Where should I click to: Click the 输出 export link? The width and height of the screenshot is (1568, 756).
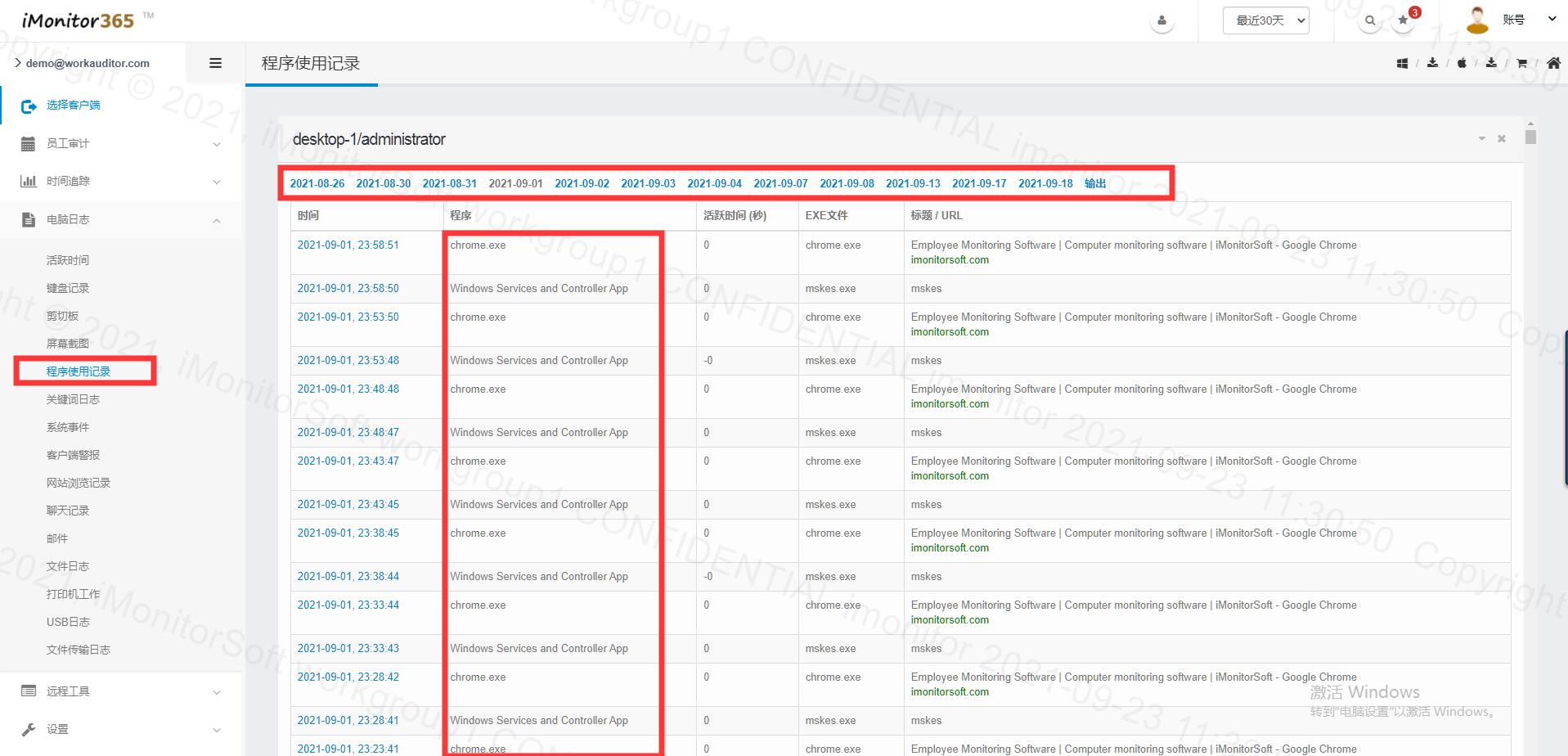click(x=1095, y=183)
